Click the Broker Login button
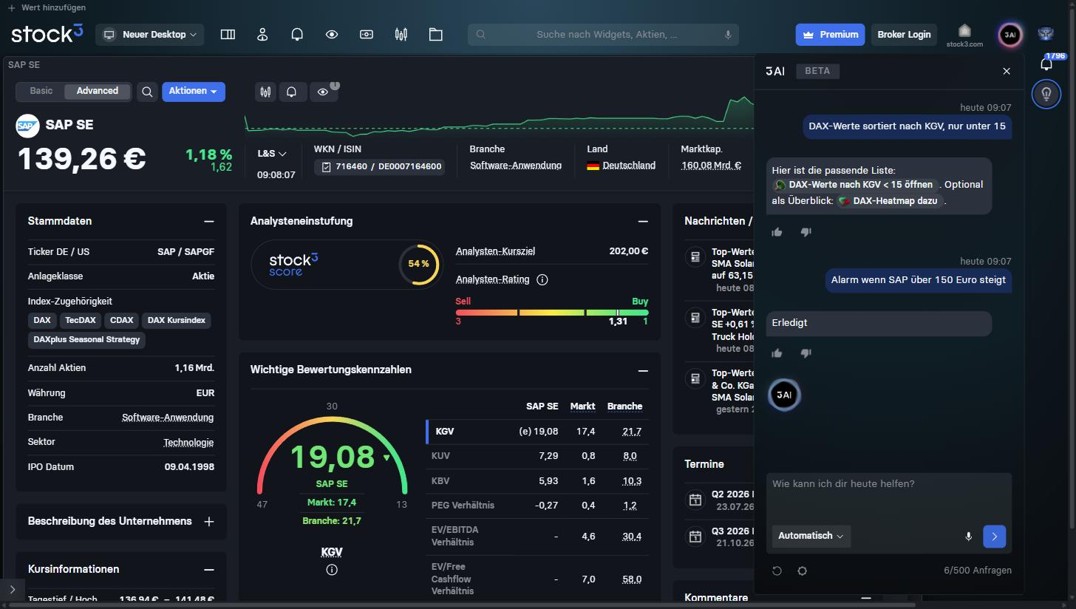Image resolution: width=1076 pixels, height=609 pixels. click(x=904, y=34)
